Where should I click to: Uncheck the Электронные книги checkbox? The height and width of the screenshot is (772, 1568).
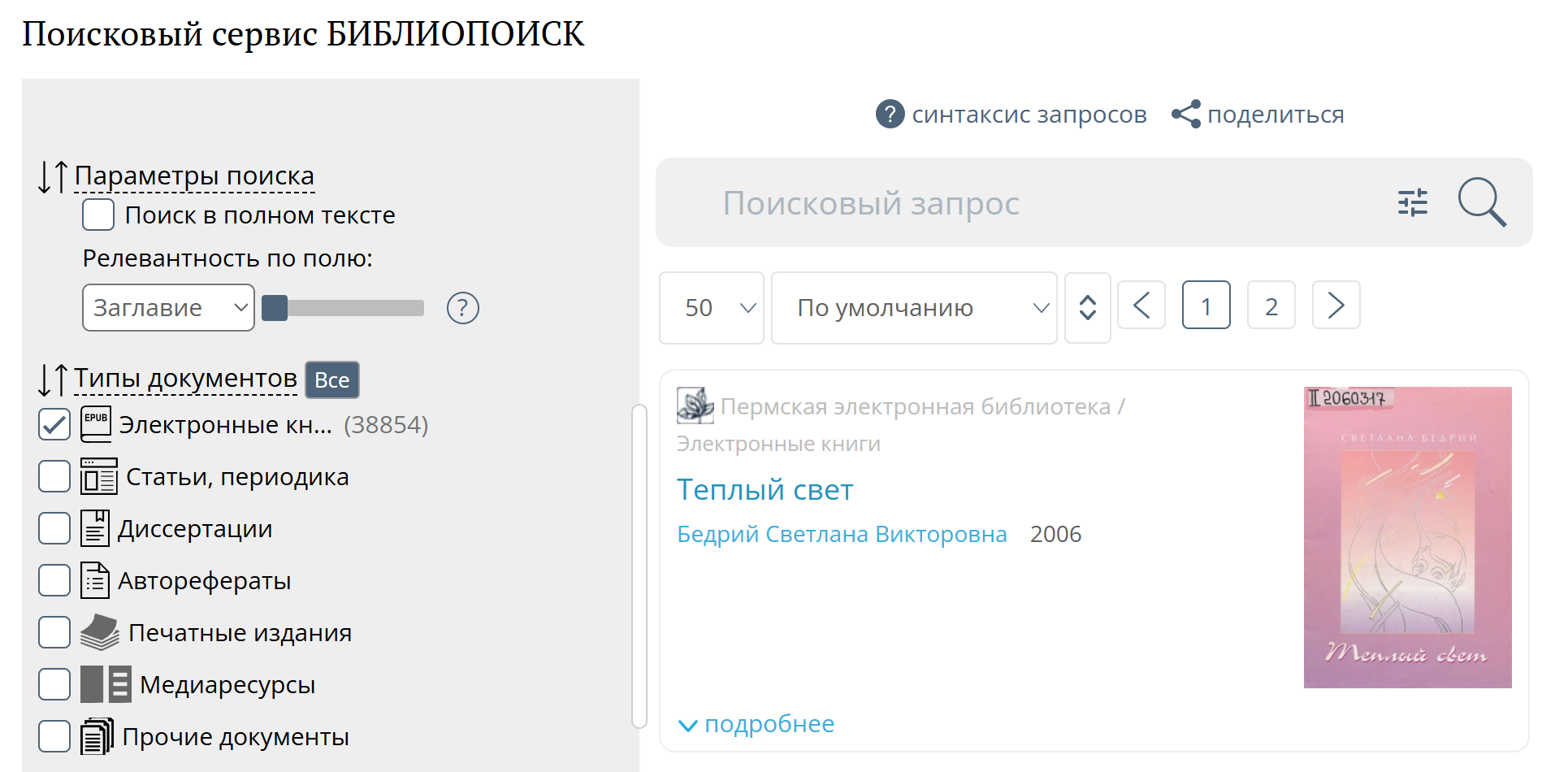(54, 425)
